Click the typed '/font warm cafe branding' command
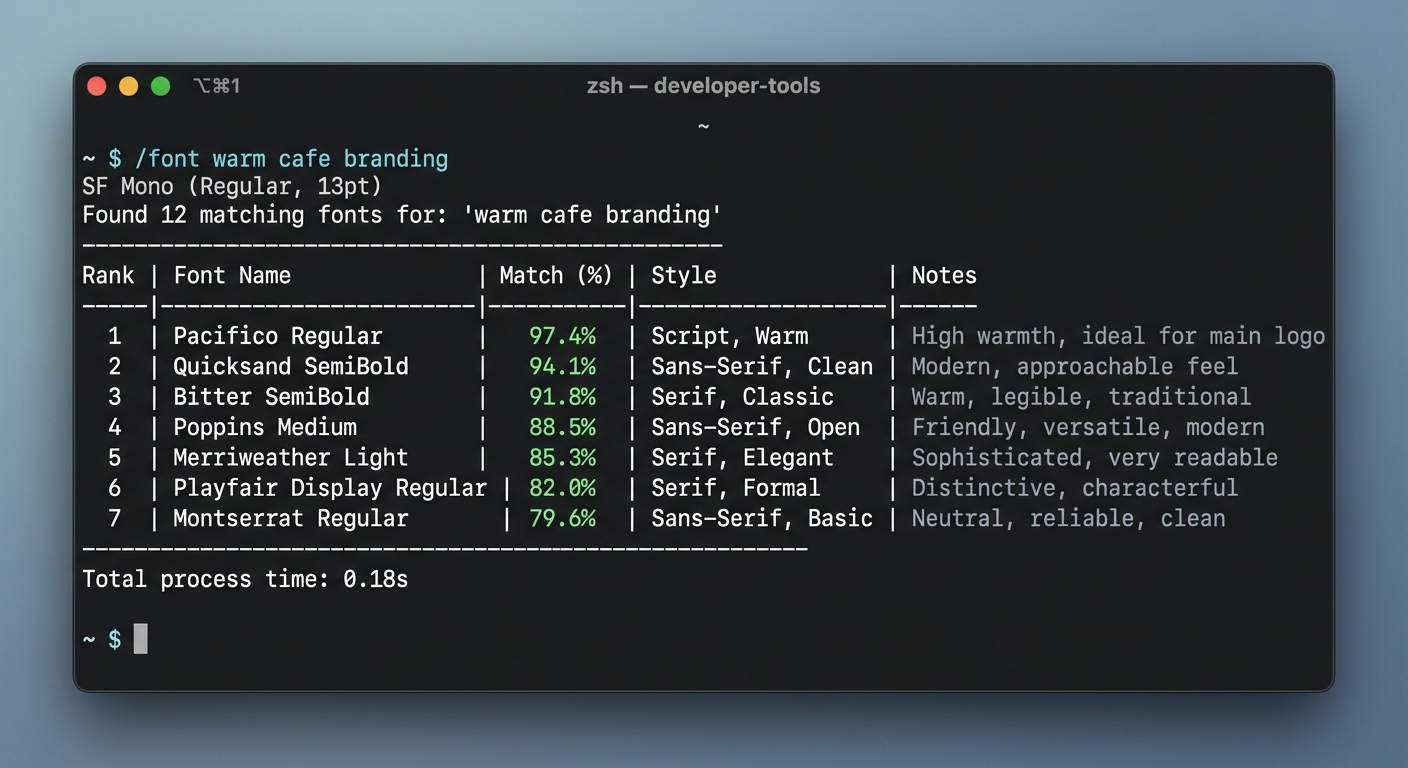 click(291, 159)
